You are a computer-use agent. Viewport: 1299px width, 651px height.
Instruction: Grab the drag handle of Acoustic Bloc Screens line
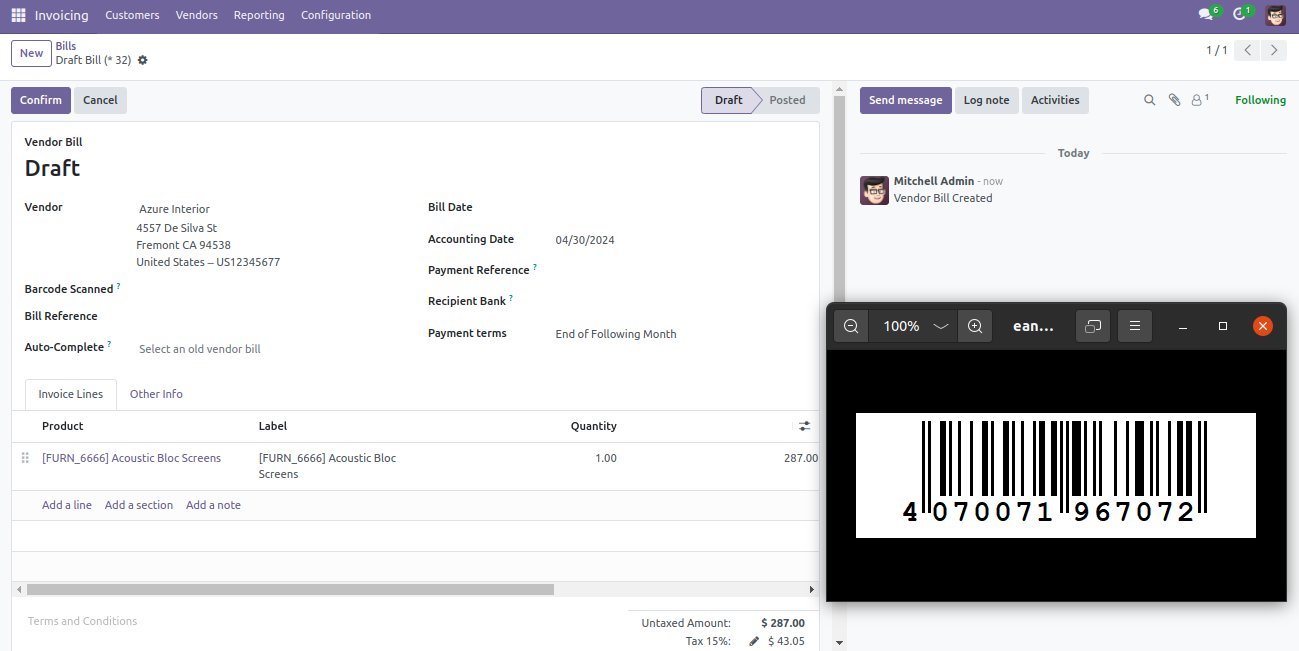coord(25,458)
